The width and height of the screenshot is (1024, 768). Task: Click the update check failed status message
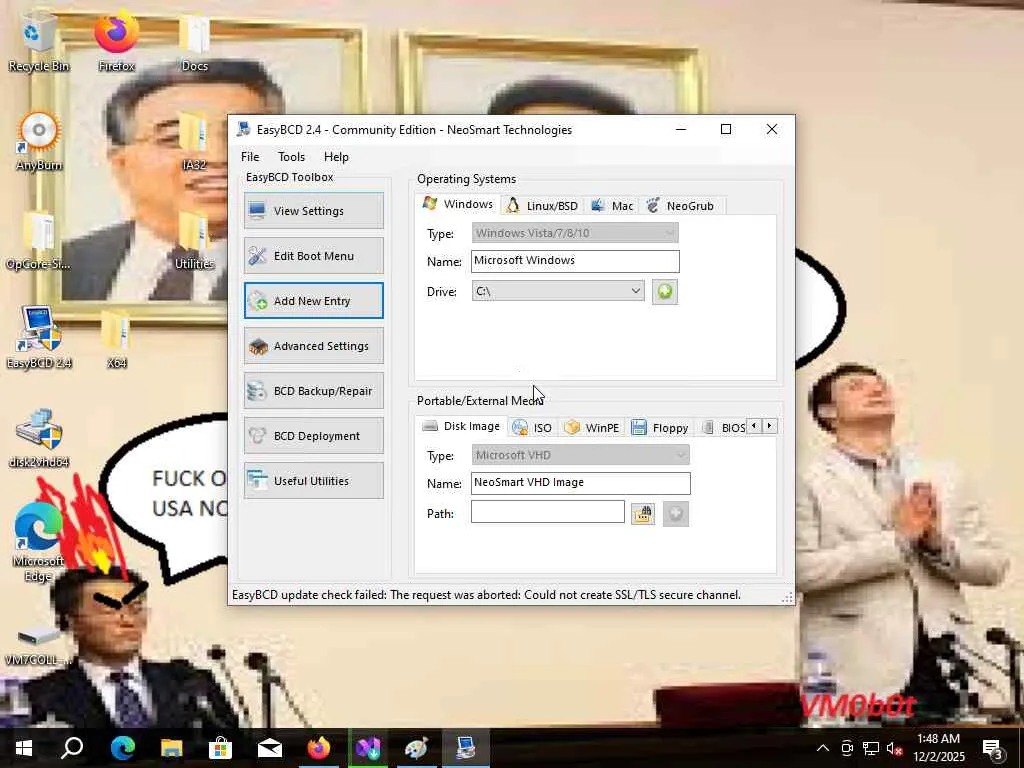pyautogui.click(x=487, y=595)
